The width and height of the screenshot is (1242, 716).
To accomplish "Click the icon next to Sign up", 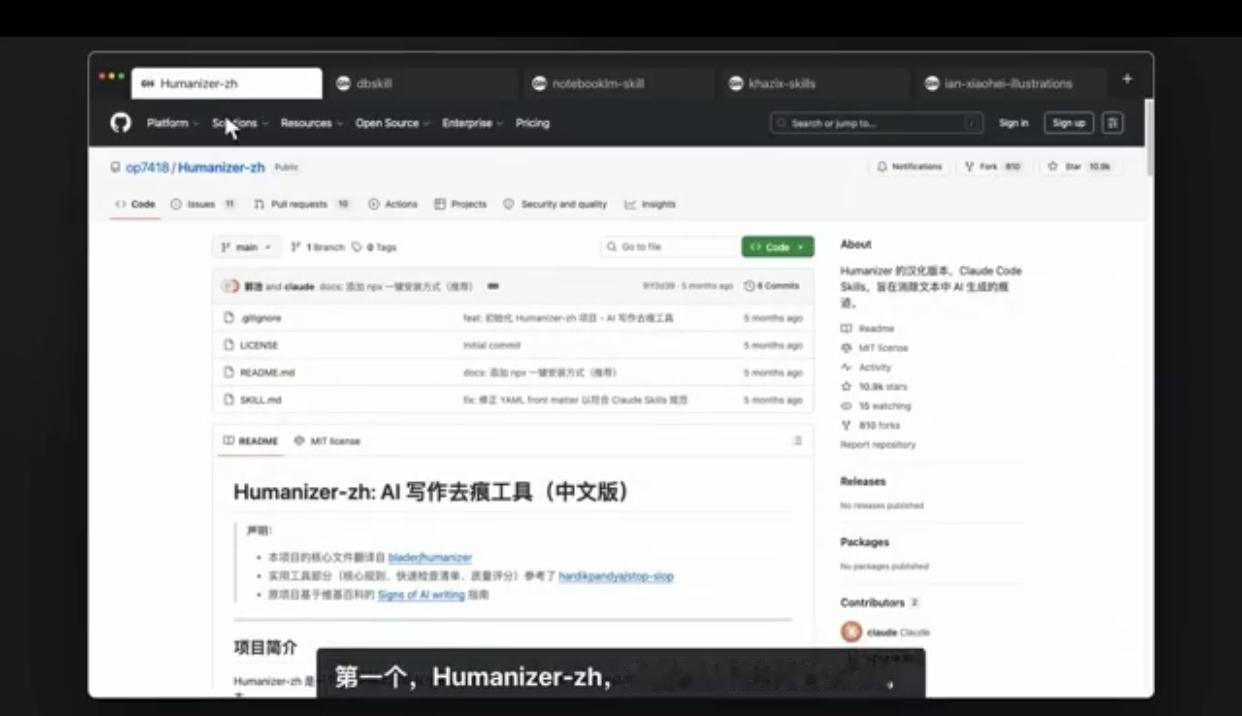I will tap(1113, 123).
